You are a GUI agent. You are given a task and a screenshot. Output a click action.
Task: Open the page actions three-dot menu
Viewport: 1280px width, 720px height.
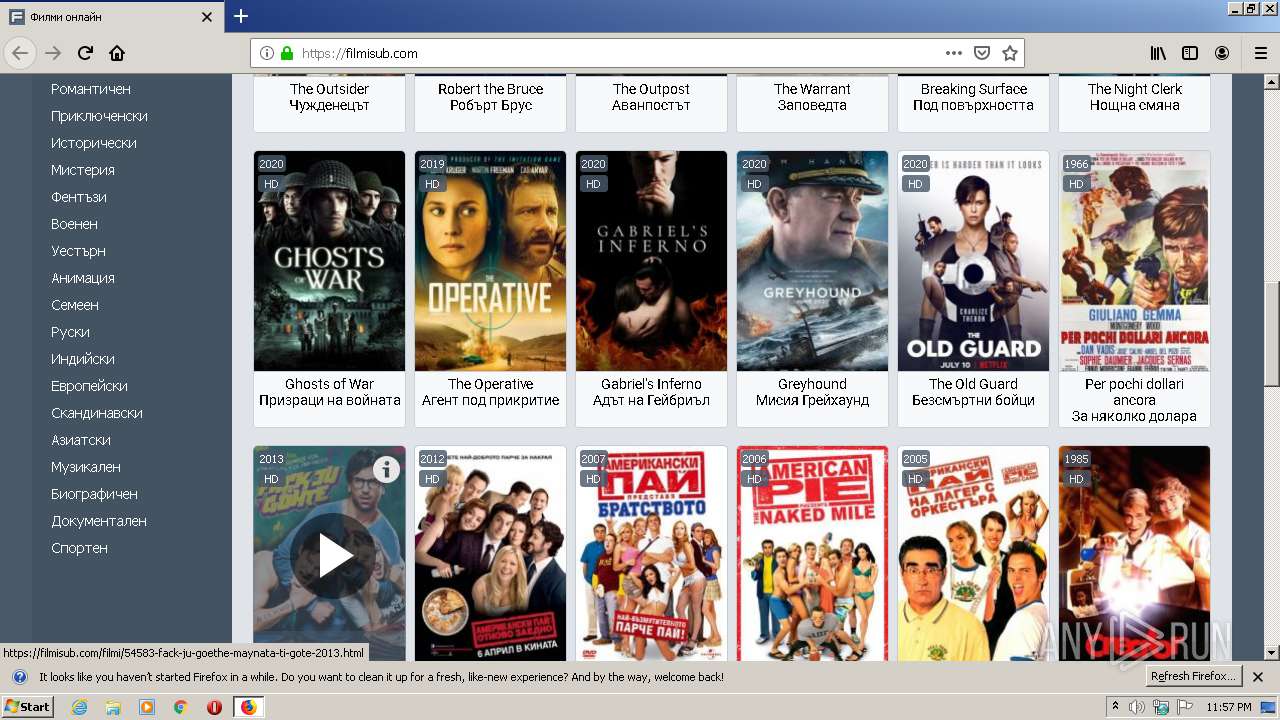click(x=954, y=53)
